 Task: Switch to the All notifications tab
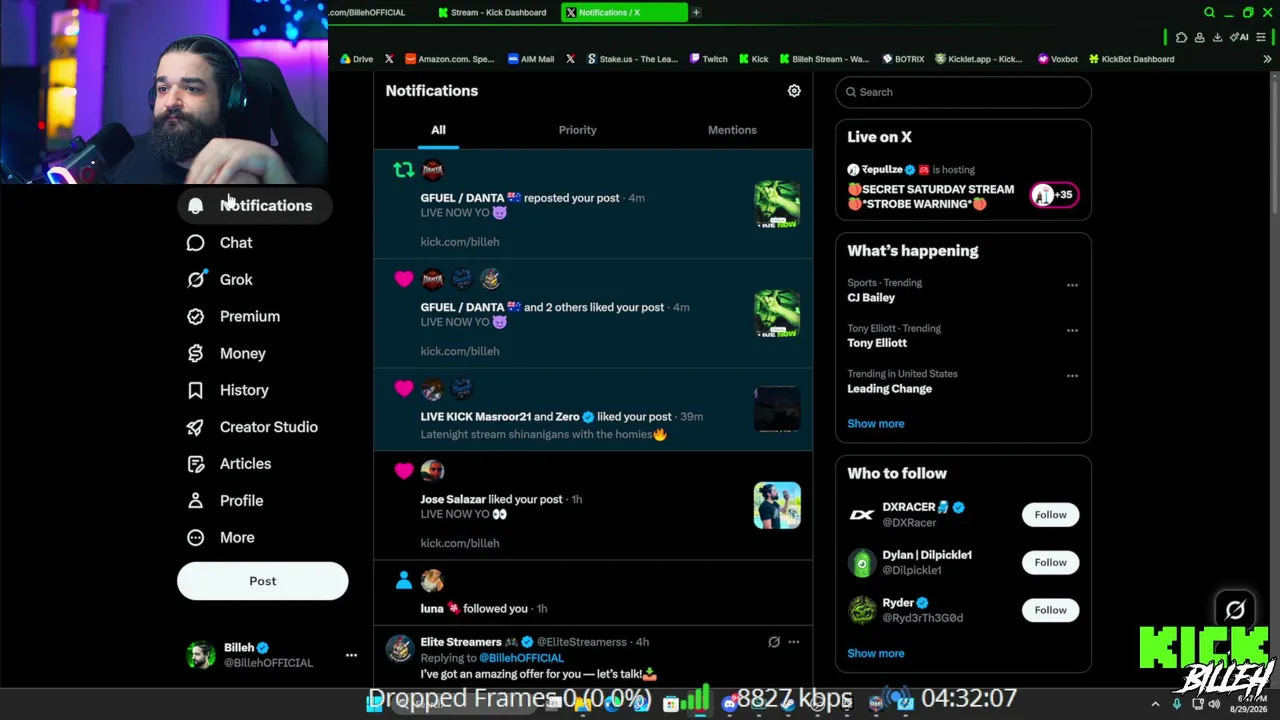coord(438,130)
